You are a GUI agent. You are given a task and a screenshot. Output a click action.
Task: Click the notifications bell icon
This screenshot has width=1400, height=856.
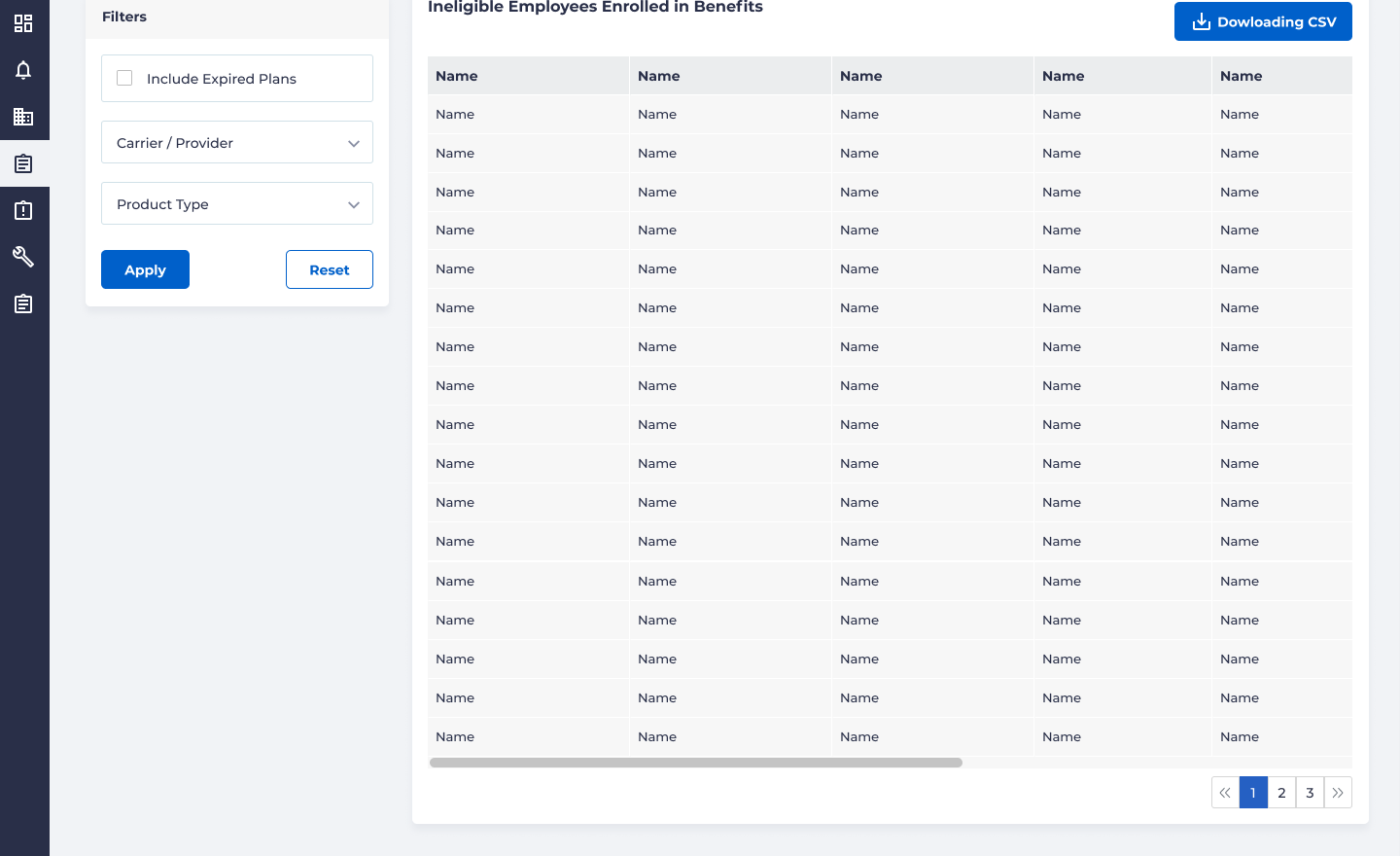pos(23,70)
